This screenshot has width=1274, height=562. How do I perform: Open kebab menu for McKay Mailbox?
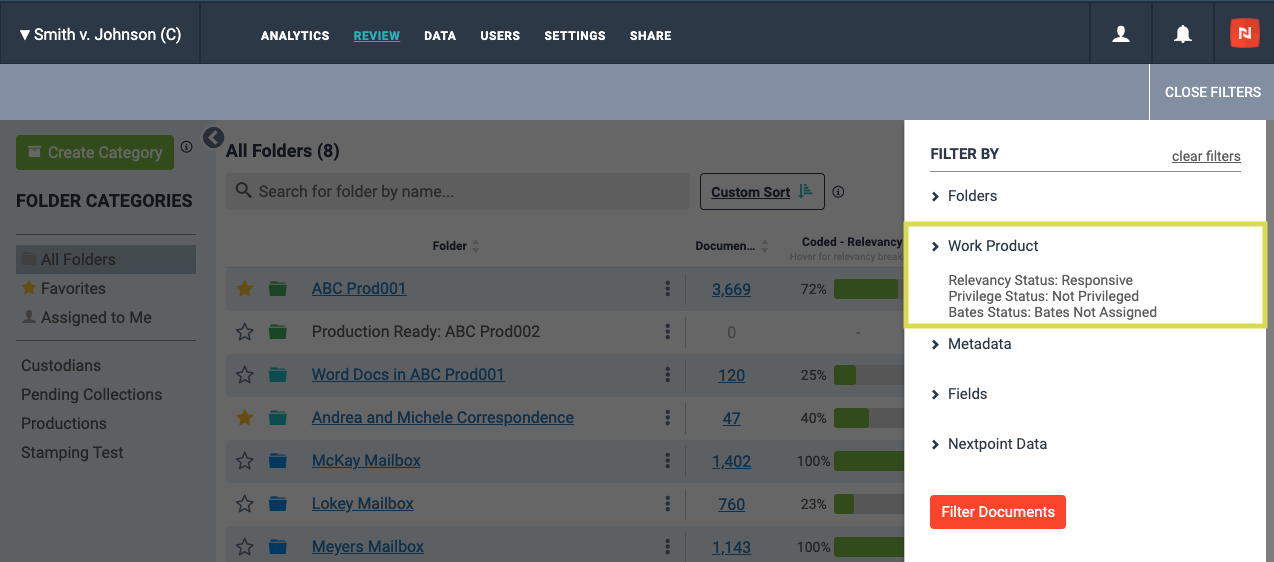click(x=667, y=461)
